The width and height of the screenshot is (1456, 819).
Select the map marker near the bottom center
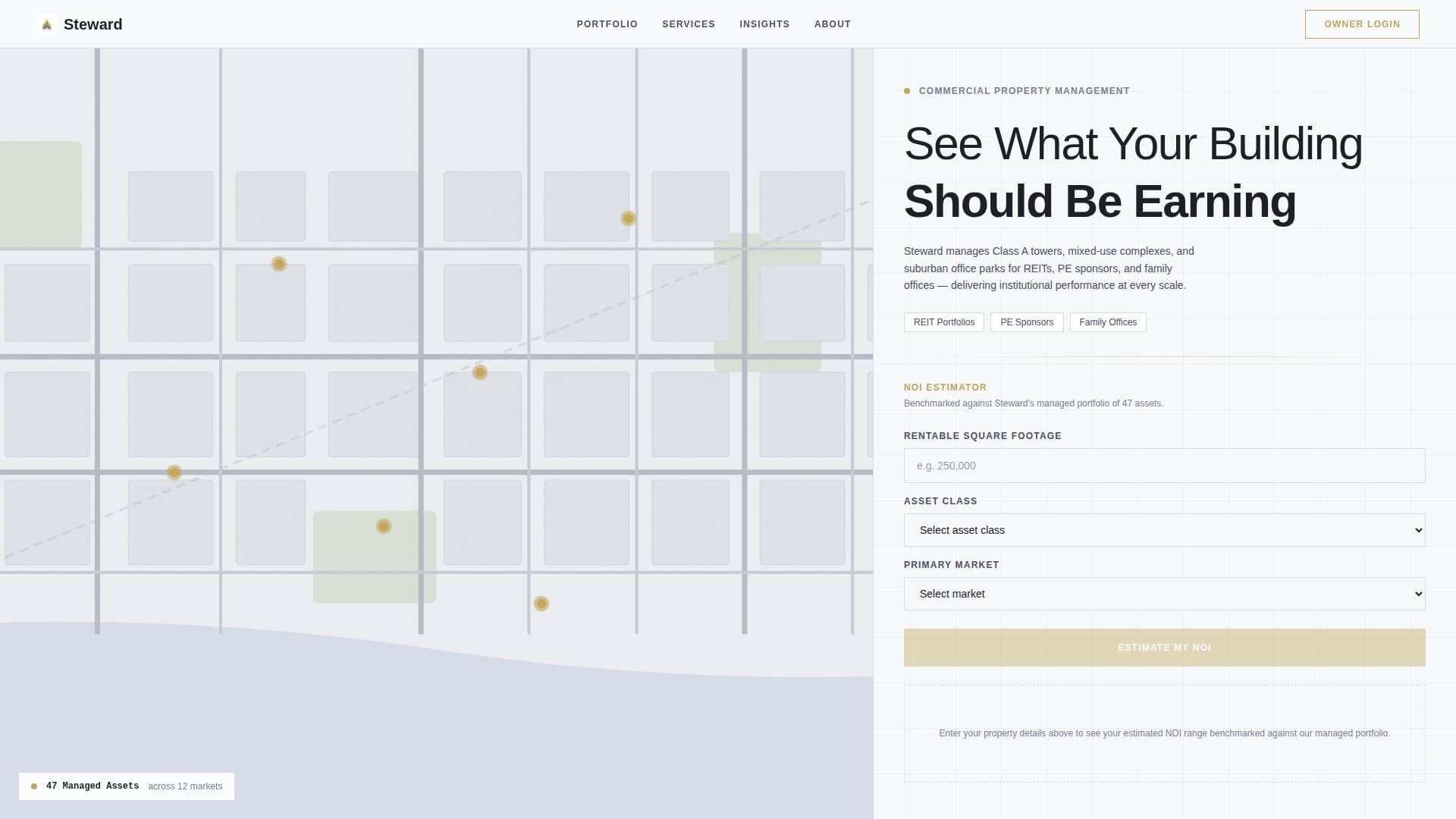tap(541, 603)
